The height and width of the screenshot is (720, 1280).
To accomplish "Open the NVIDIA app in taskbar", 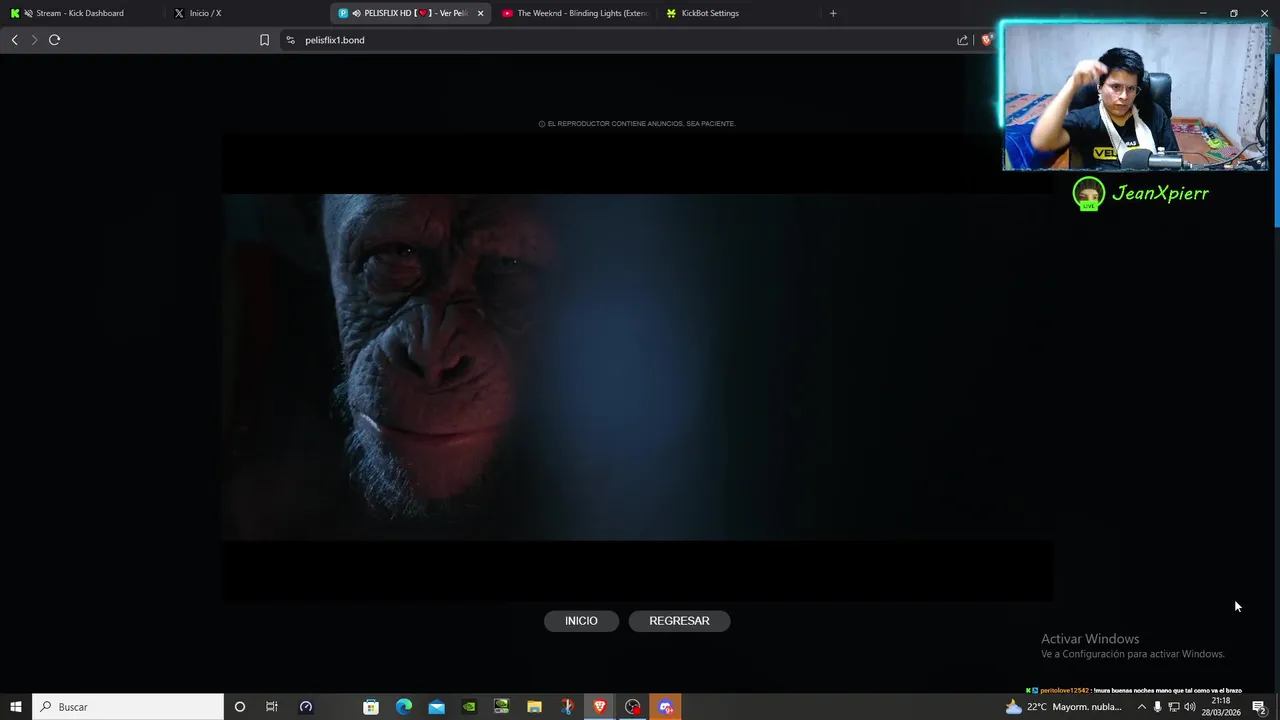I will tap(469, 707).
